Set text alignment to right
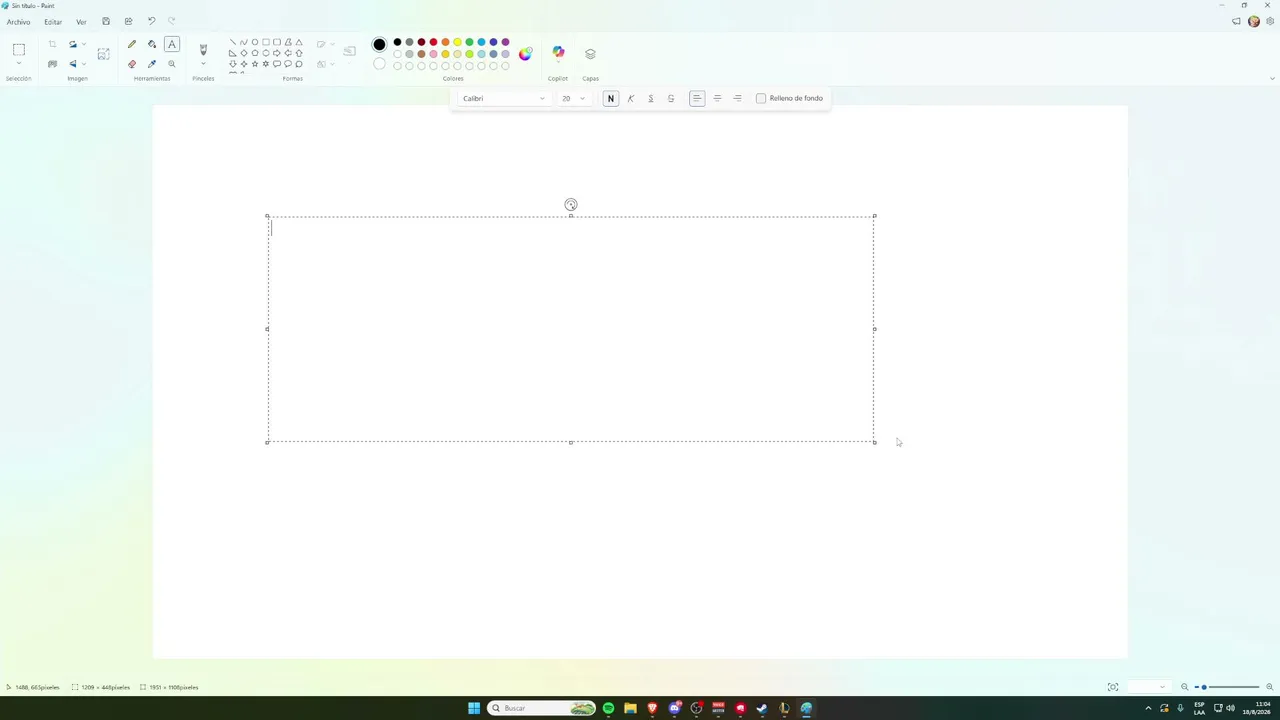 pyautogui.click(x=737, y=98)
